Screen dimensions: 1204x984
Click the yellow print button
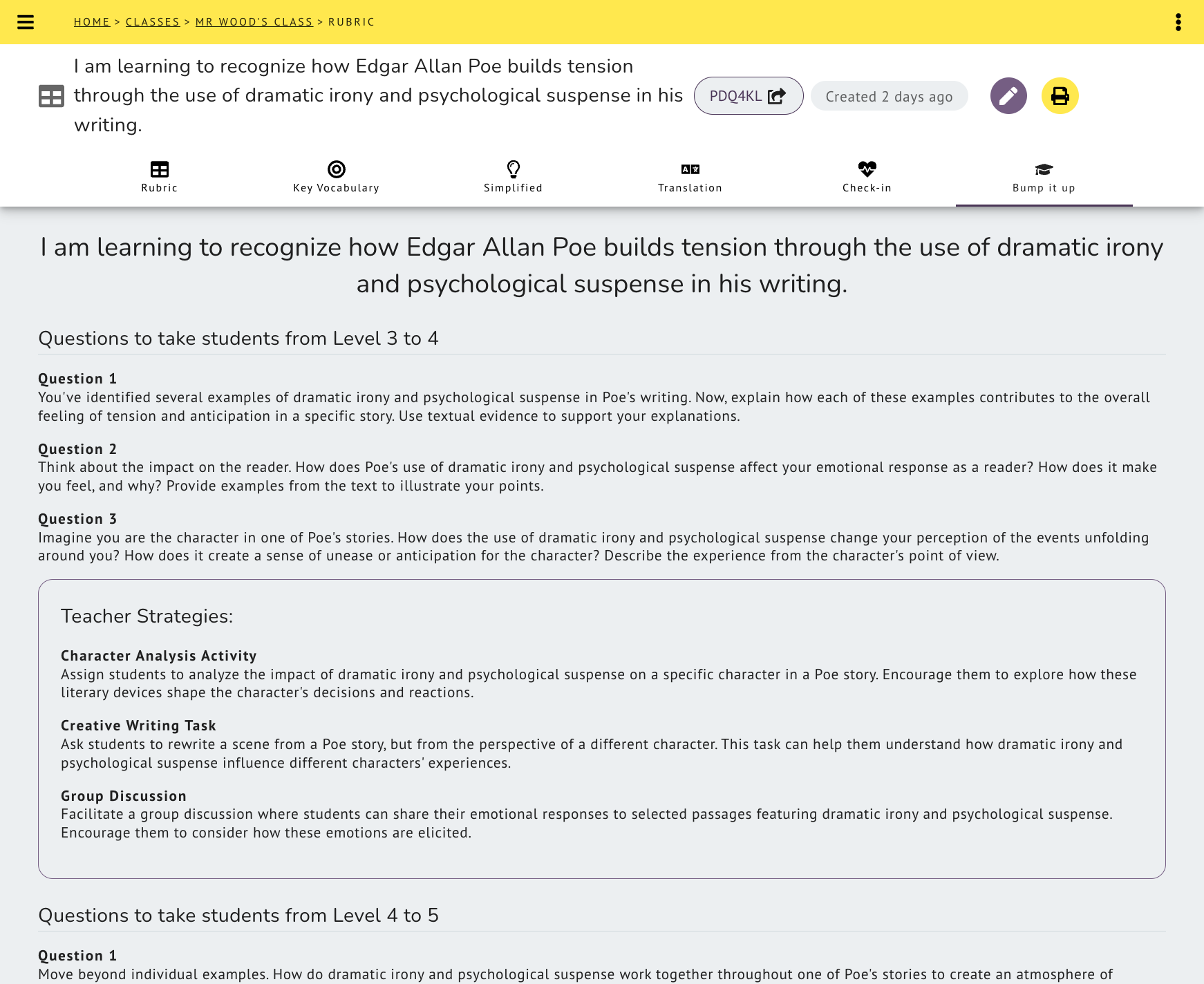pos(1060,96)
